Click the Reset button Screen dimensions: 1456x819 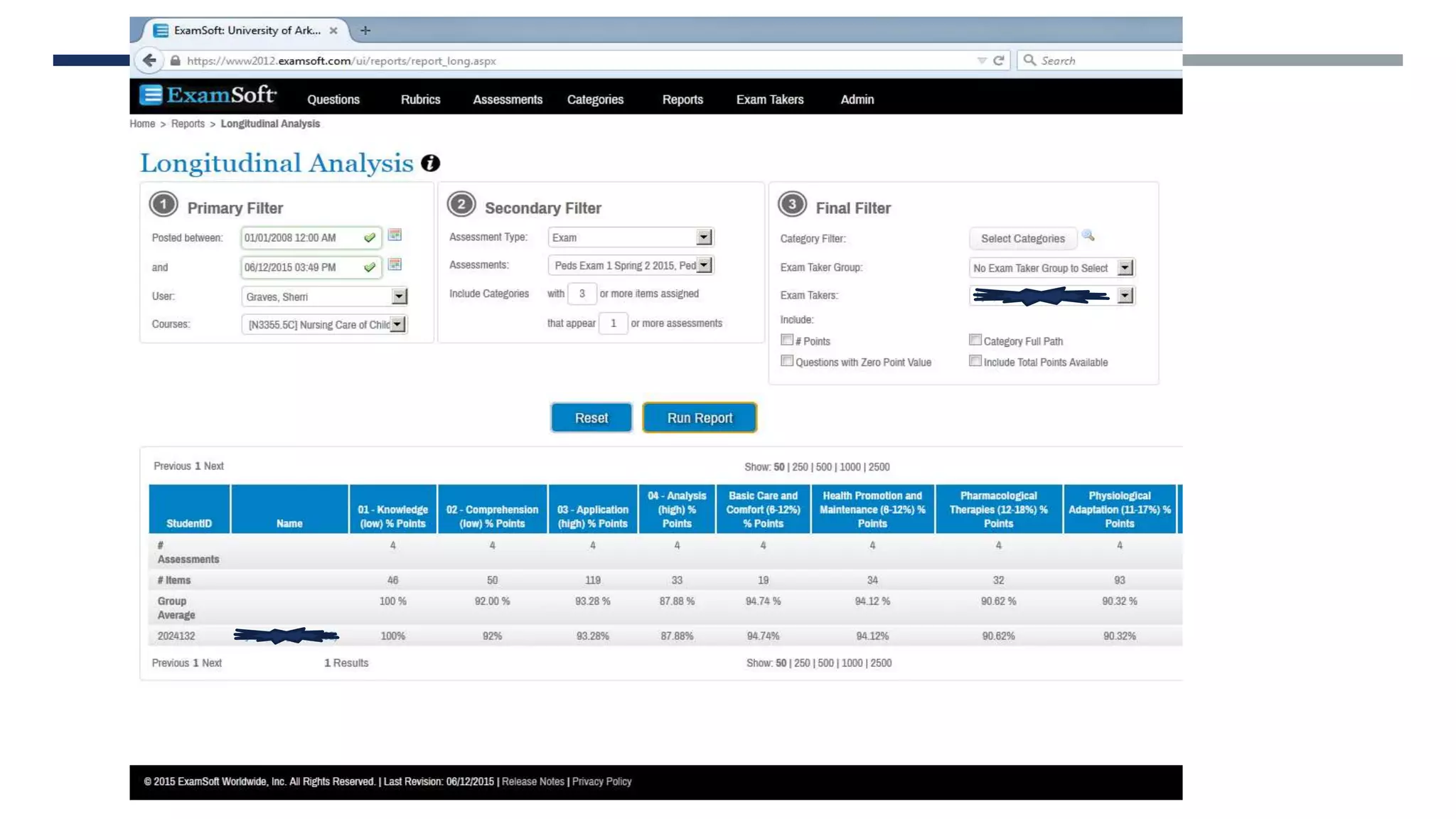pyautogui.click(x=591, y=418)
